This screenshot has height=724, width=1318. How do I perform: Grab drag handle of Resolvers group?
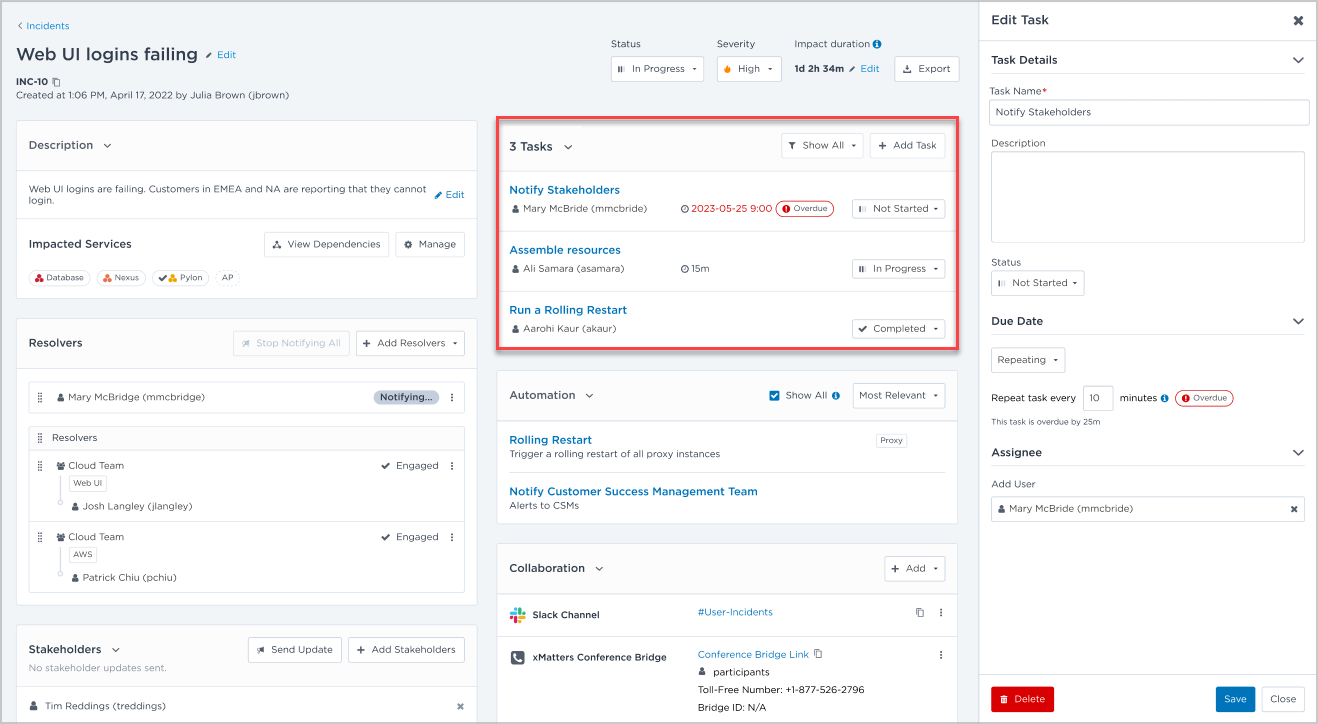point(41,438)
